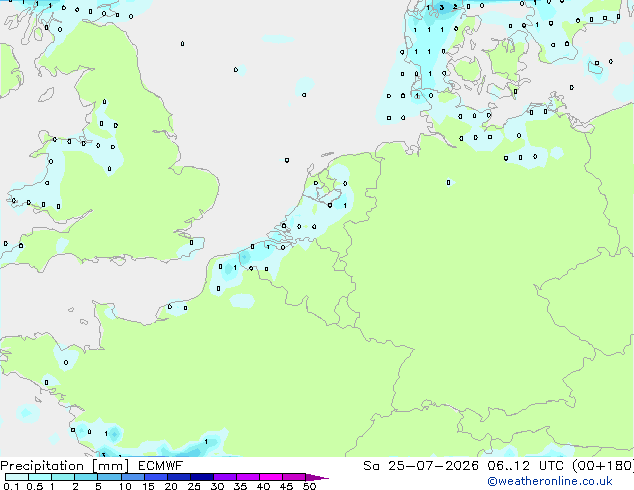Click the 30 mm purple legend swatch

[x=225, y=477]
